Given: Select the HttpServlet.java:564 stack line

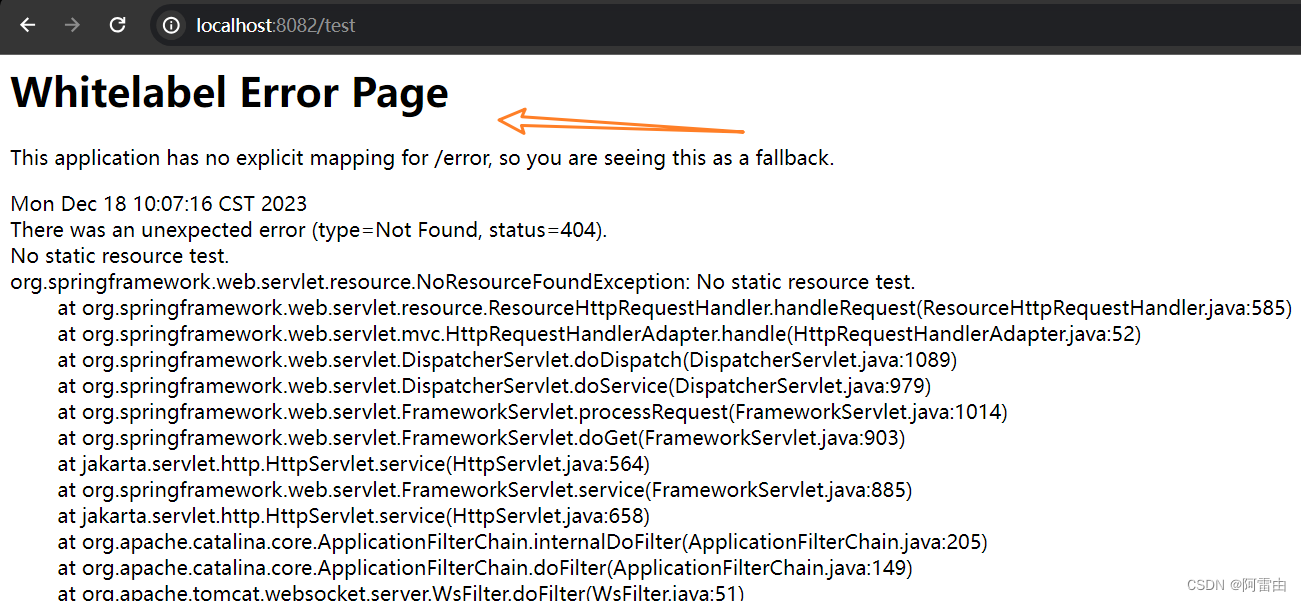Looking at the screenshot, I should [354, 465].
